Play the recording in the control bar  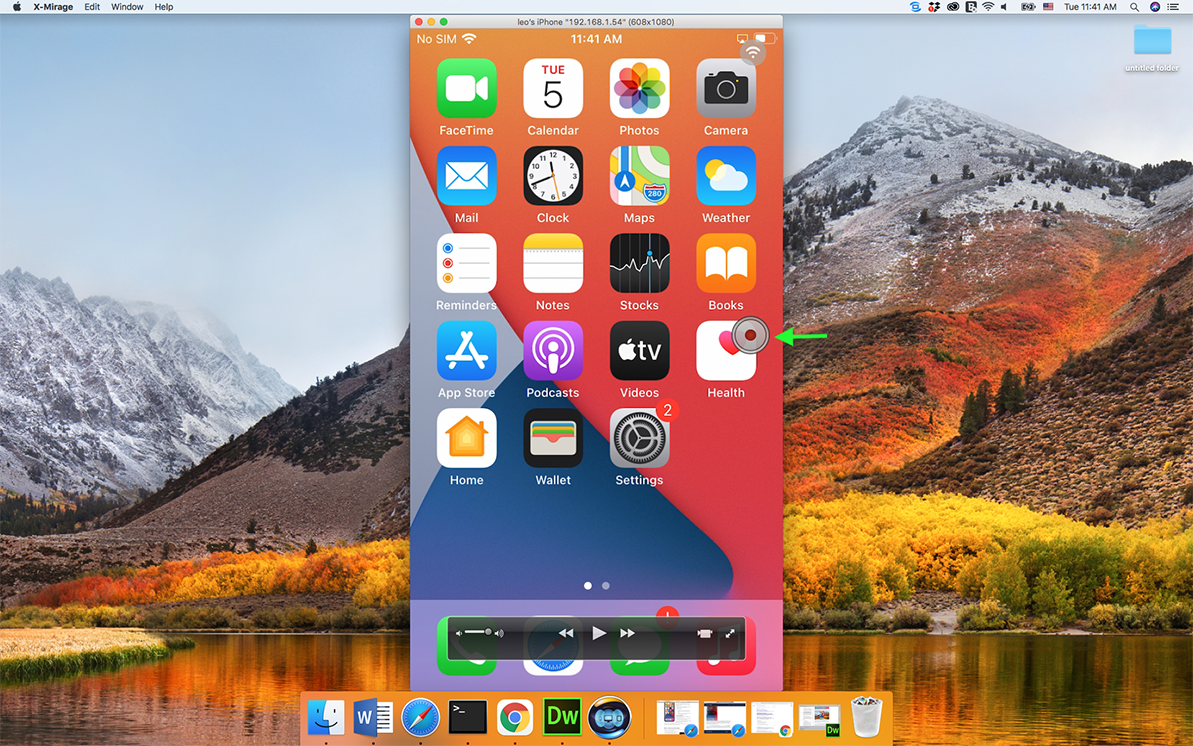pyautogui.click(x=599, y=633)
